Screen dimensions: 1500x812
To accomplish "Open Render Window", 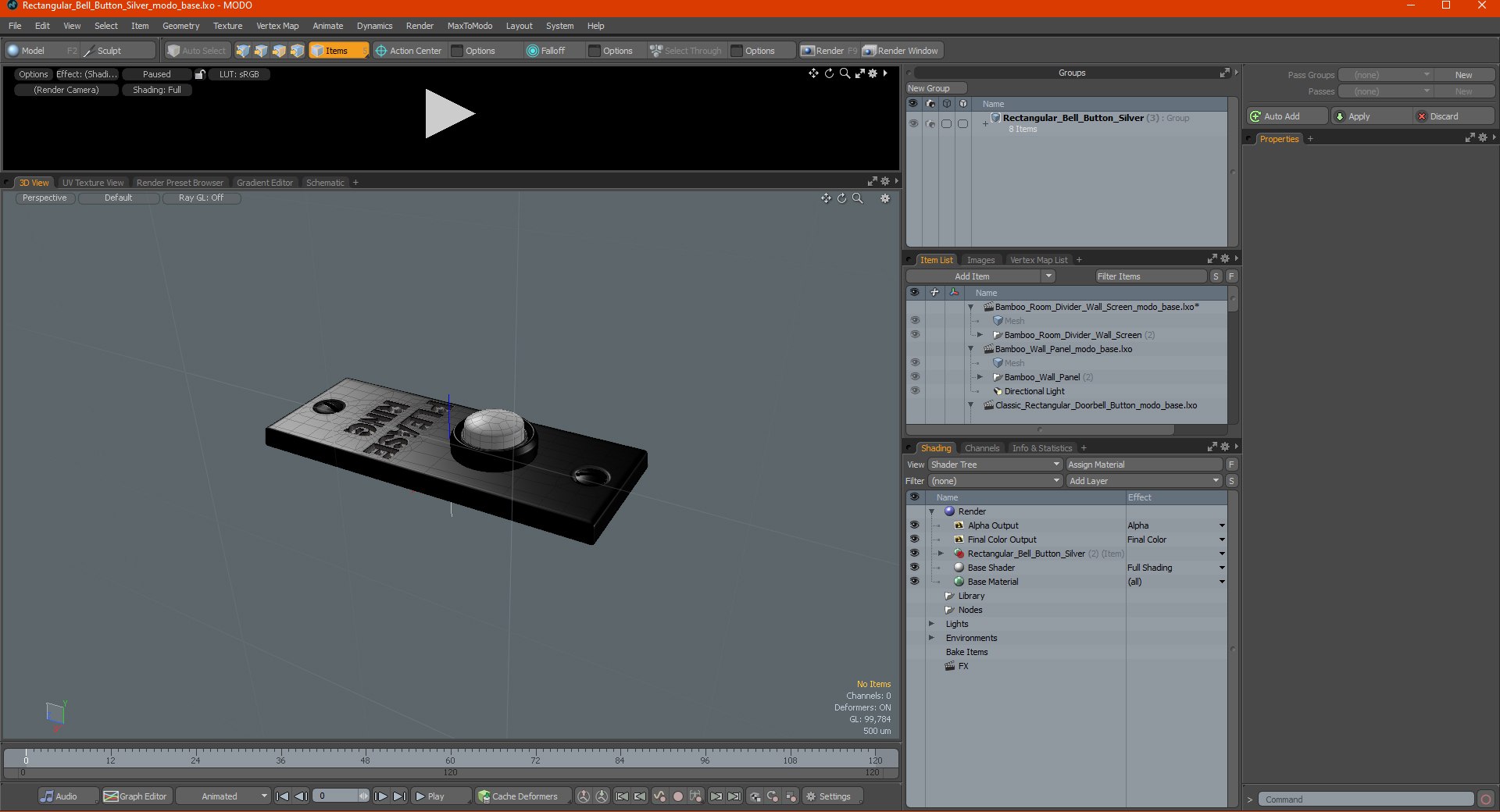I will [x=901, y=51].
